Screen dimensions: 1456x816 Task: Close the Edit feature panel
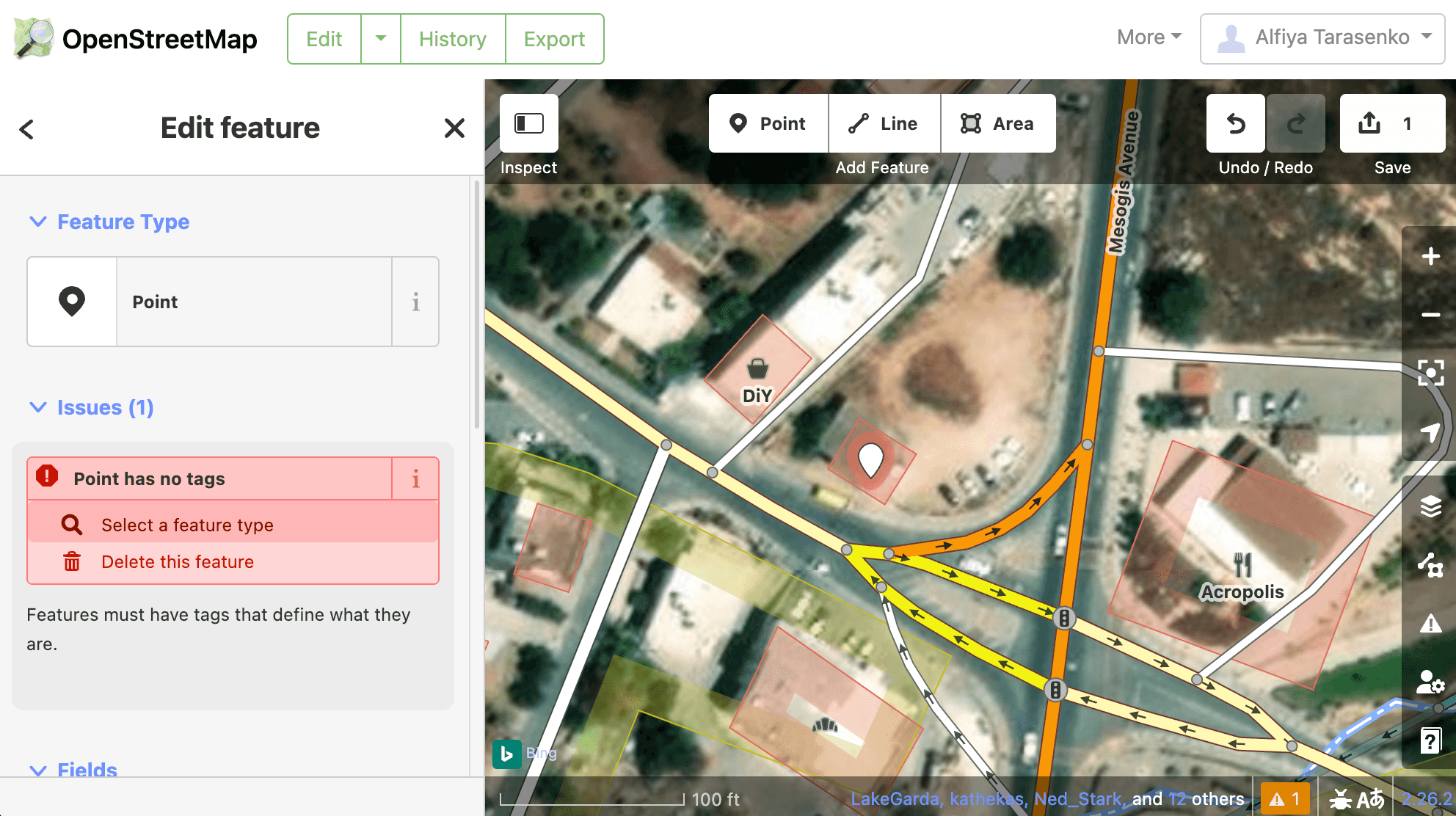coord(454,128)
